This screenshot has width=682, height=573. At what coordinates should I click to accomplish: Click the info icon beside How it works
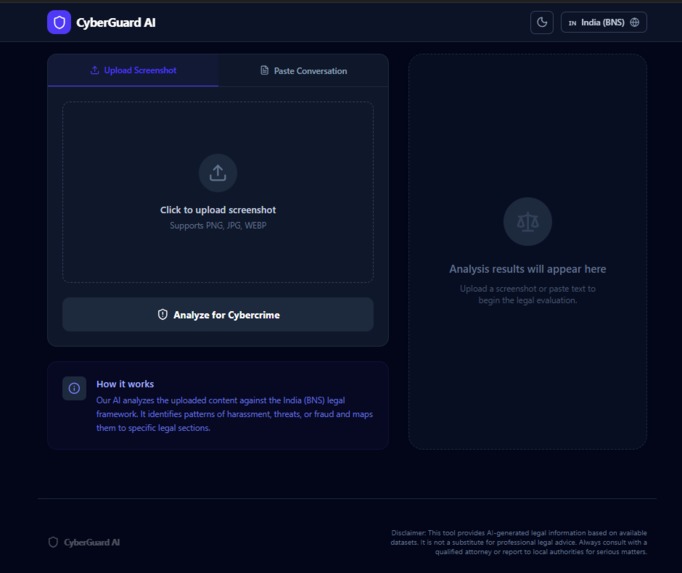(74, 388)
